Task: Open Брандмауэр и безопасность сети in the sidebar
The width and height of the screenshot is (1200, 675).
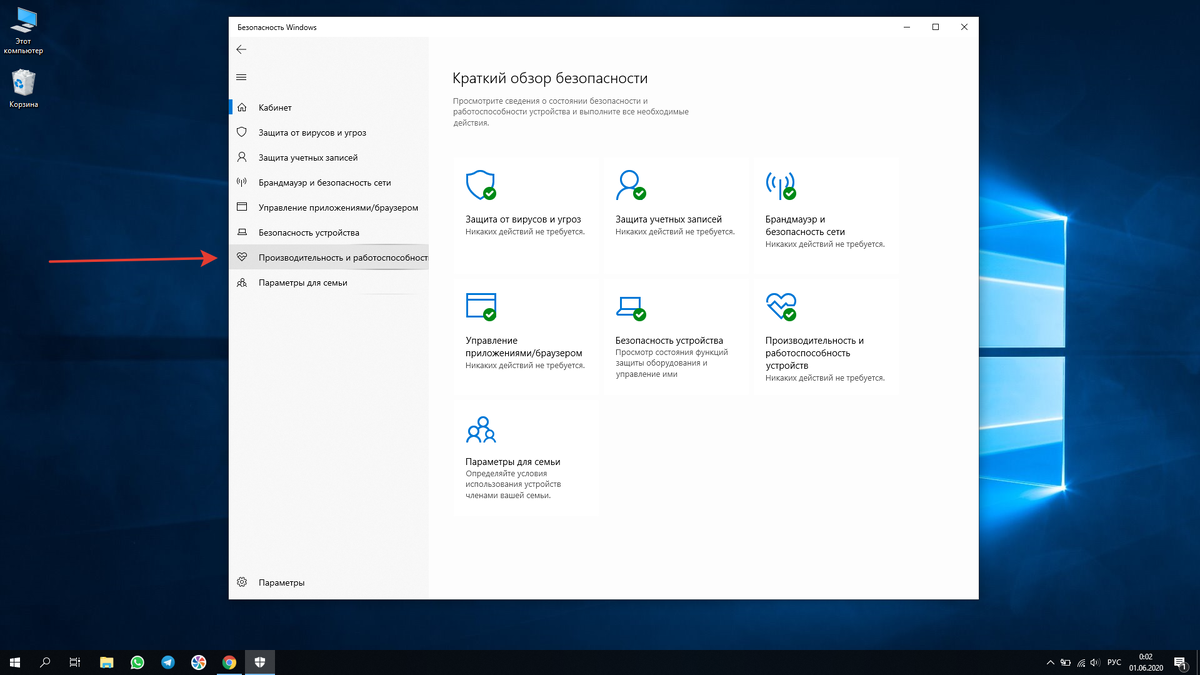Action: pos(328,183)
